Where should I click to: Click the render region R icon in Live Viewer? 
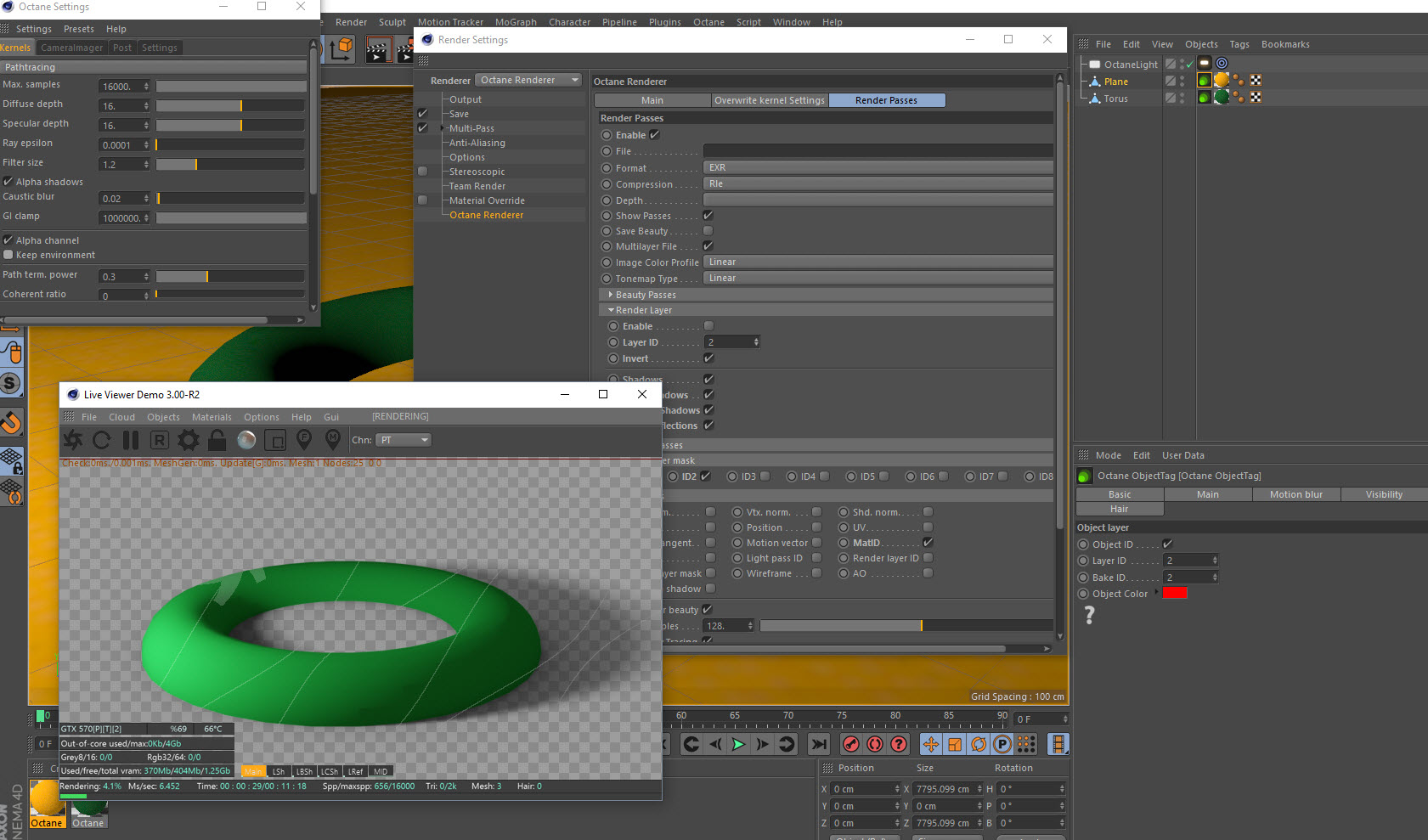[159, 440]
